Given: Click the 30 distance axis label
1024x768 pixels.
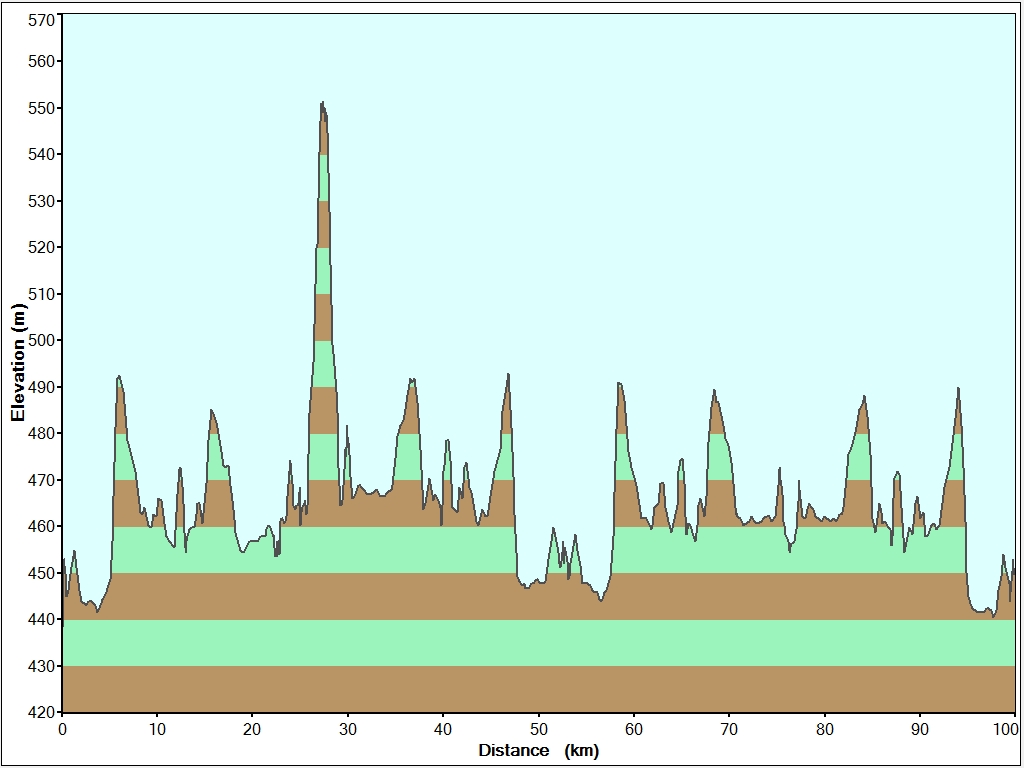Looking at the screenshot, I should 348,729.
